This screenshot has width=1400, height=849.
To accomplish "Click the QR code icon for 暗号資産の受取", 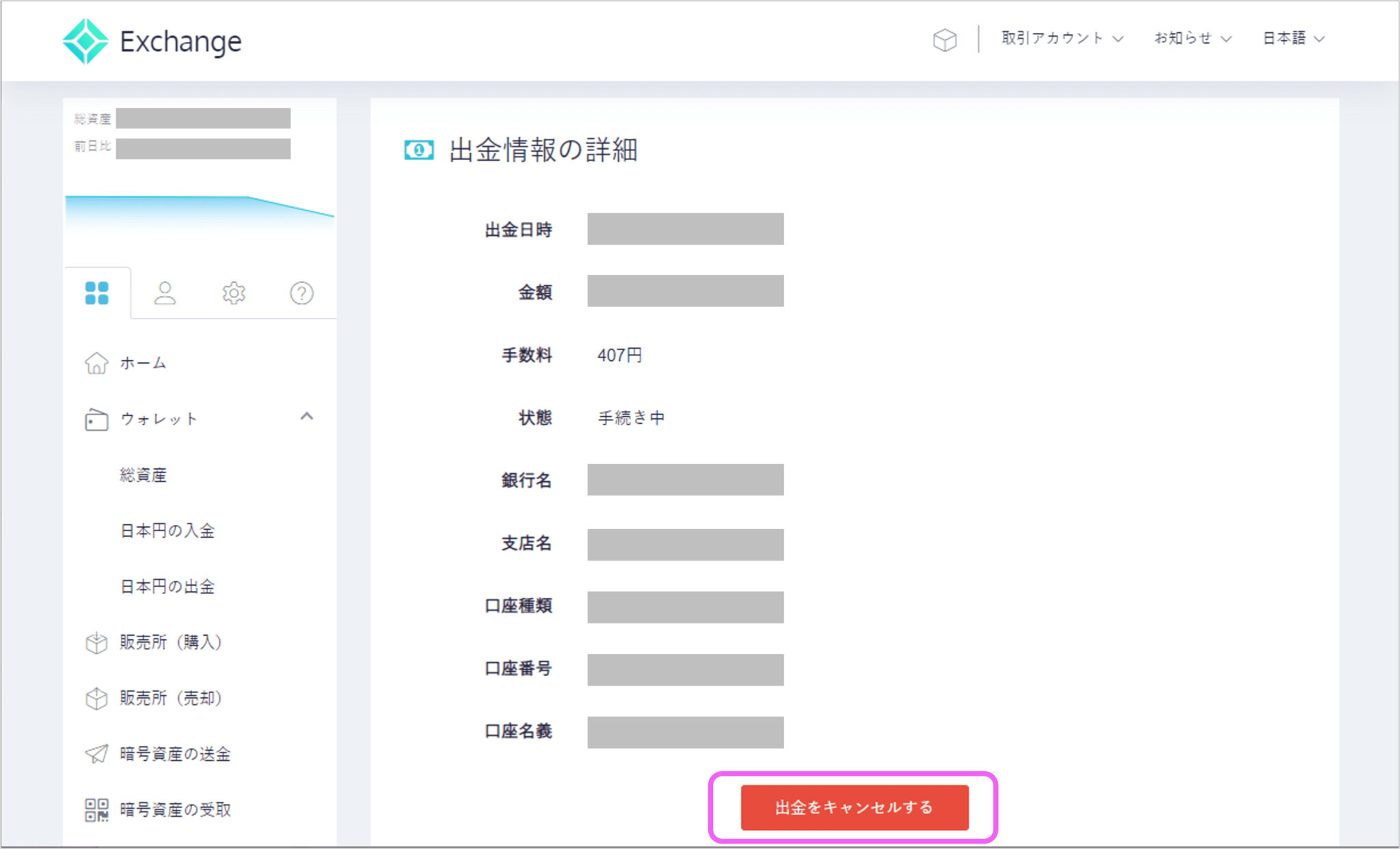I will click(96, 810).
